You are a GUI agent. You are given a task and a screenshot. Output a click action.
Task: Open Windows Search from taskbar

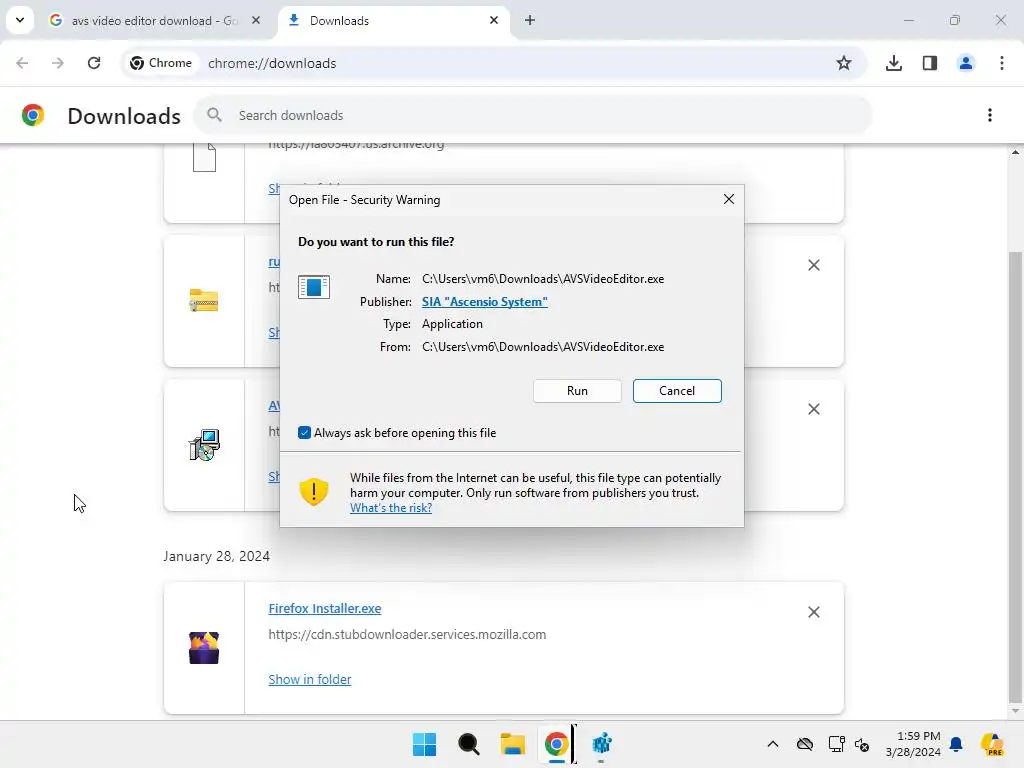468,744
